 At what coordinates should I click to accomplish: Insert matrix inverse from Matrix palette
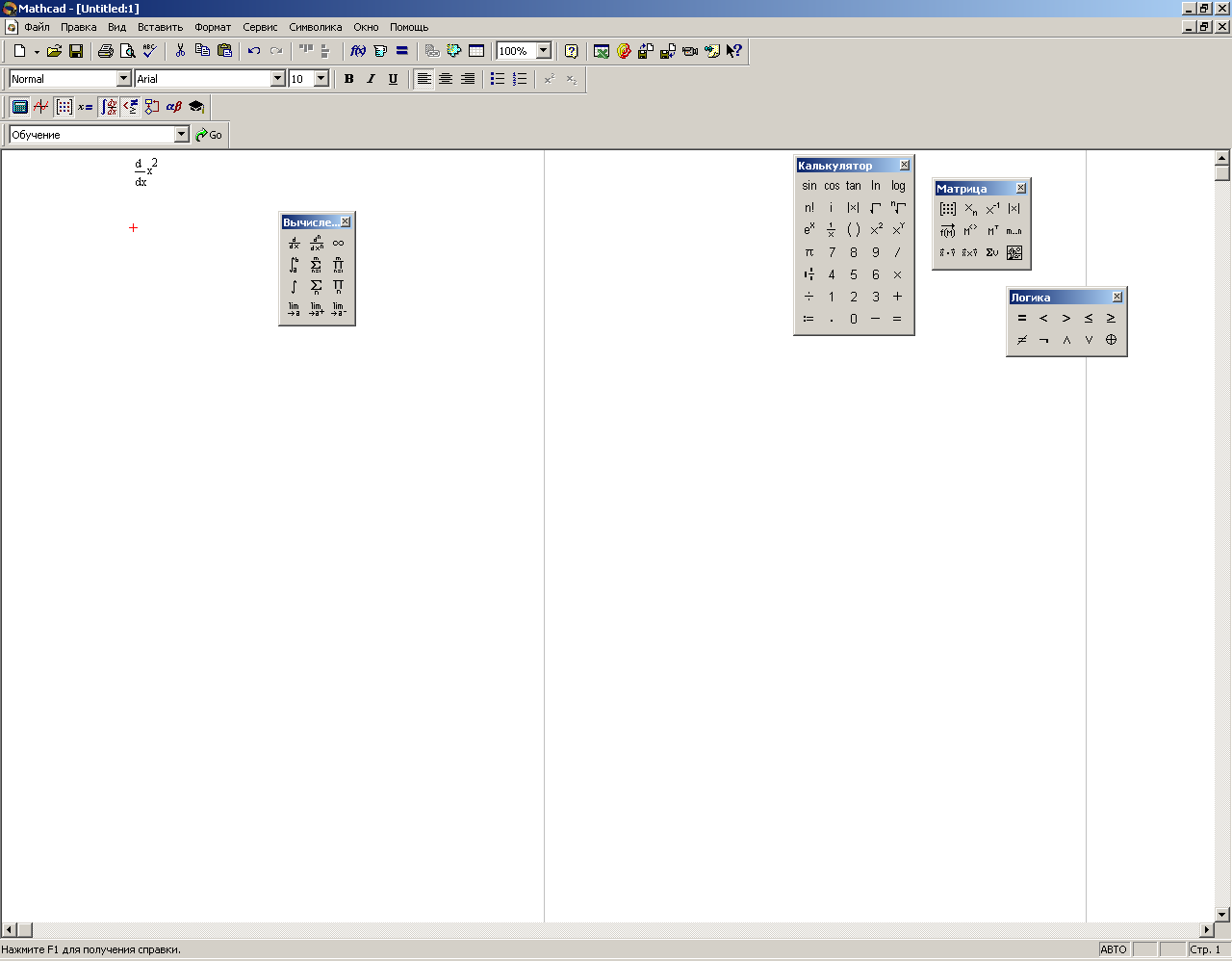992,209
